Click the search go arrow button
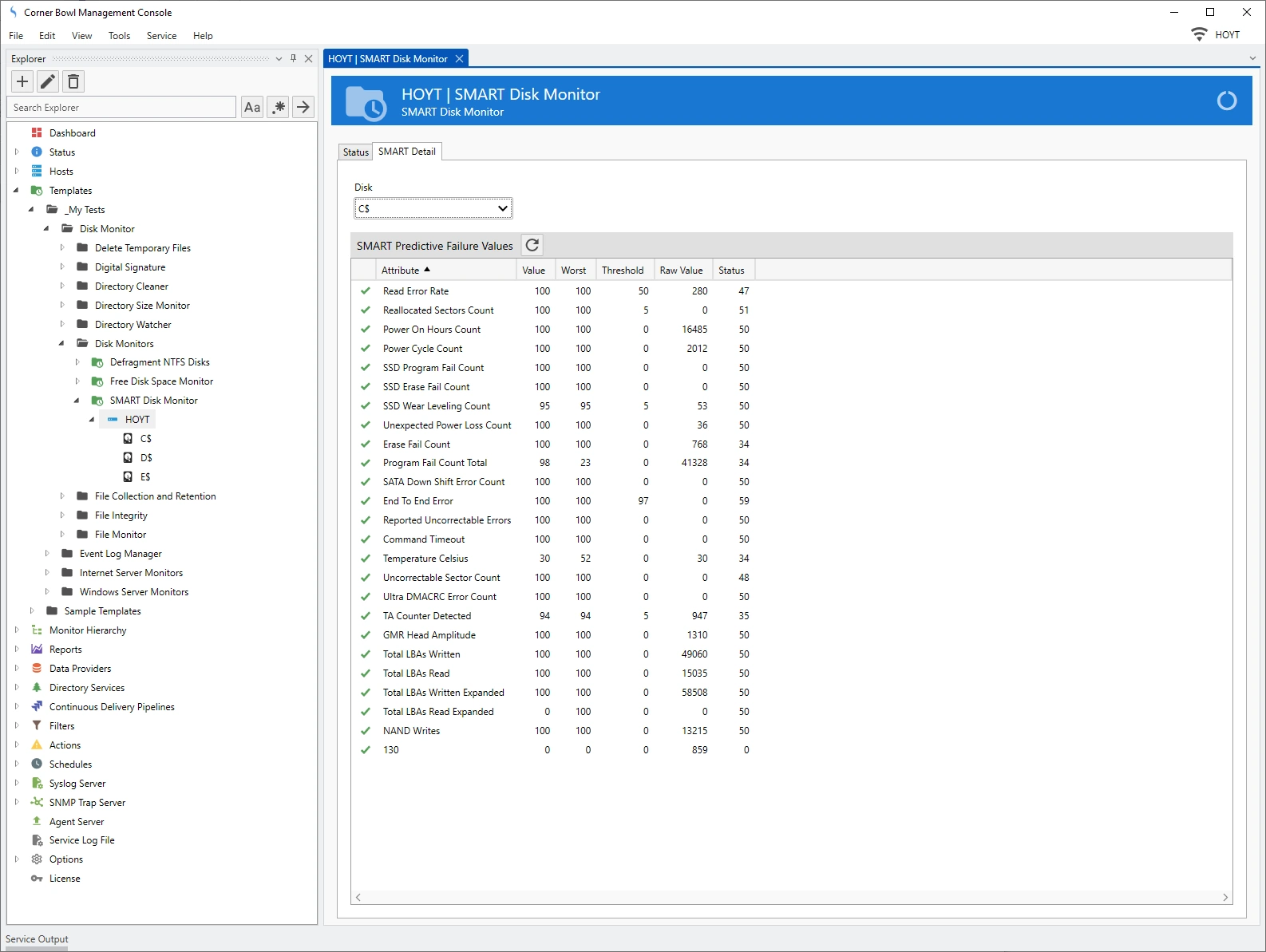This screenshot has width=1266, height=952. 303,107
